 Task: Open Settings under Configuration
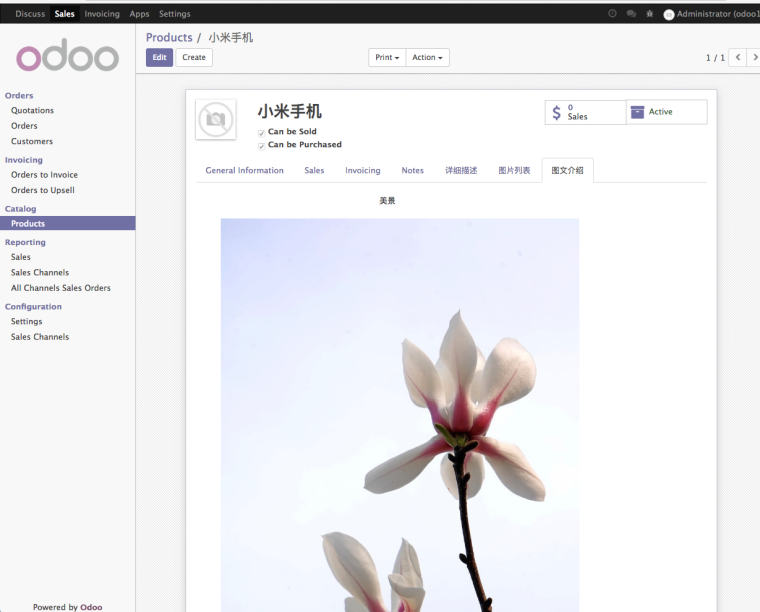(27, 321)
